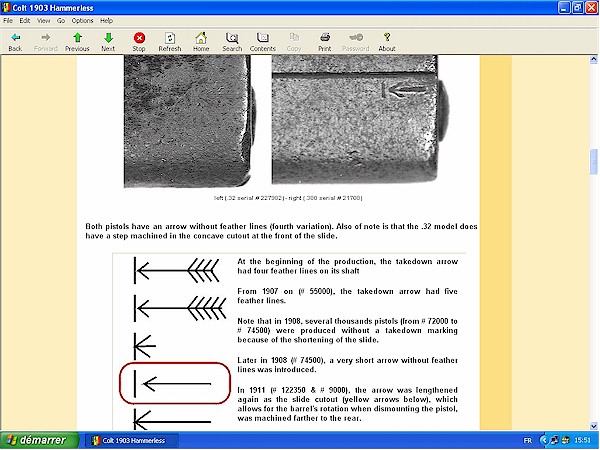Click the 15:51 system clock

pyautogui.click(x=582, y=440)
